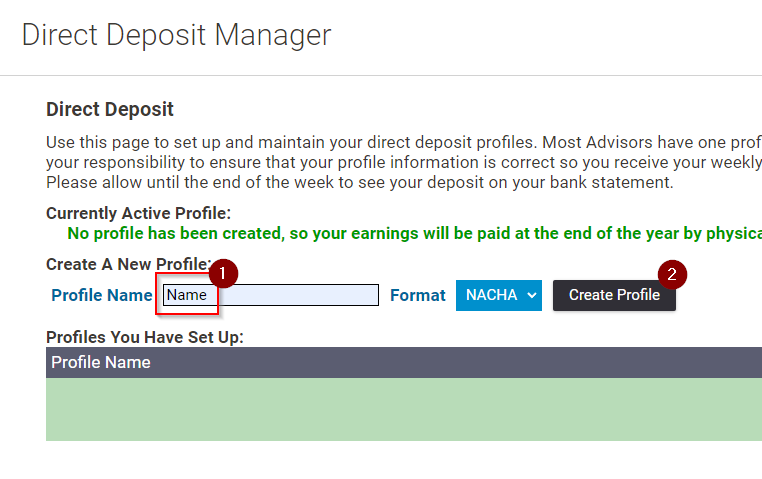Click the Direct Deposit Manager page title
Screen dimensions: 762x479
(176, 35)
